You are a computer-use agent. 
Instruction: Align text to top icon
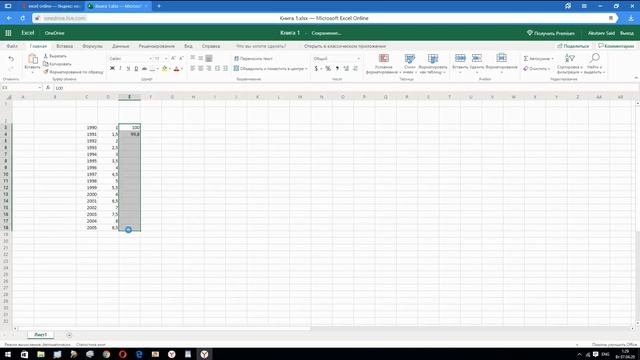pyautogui.click(x=193, y=58)
